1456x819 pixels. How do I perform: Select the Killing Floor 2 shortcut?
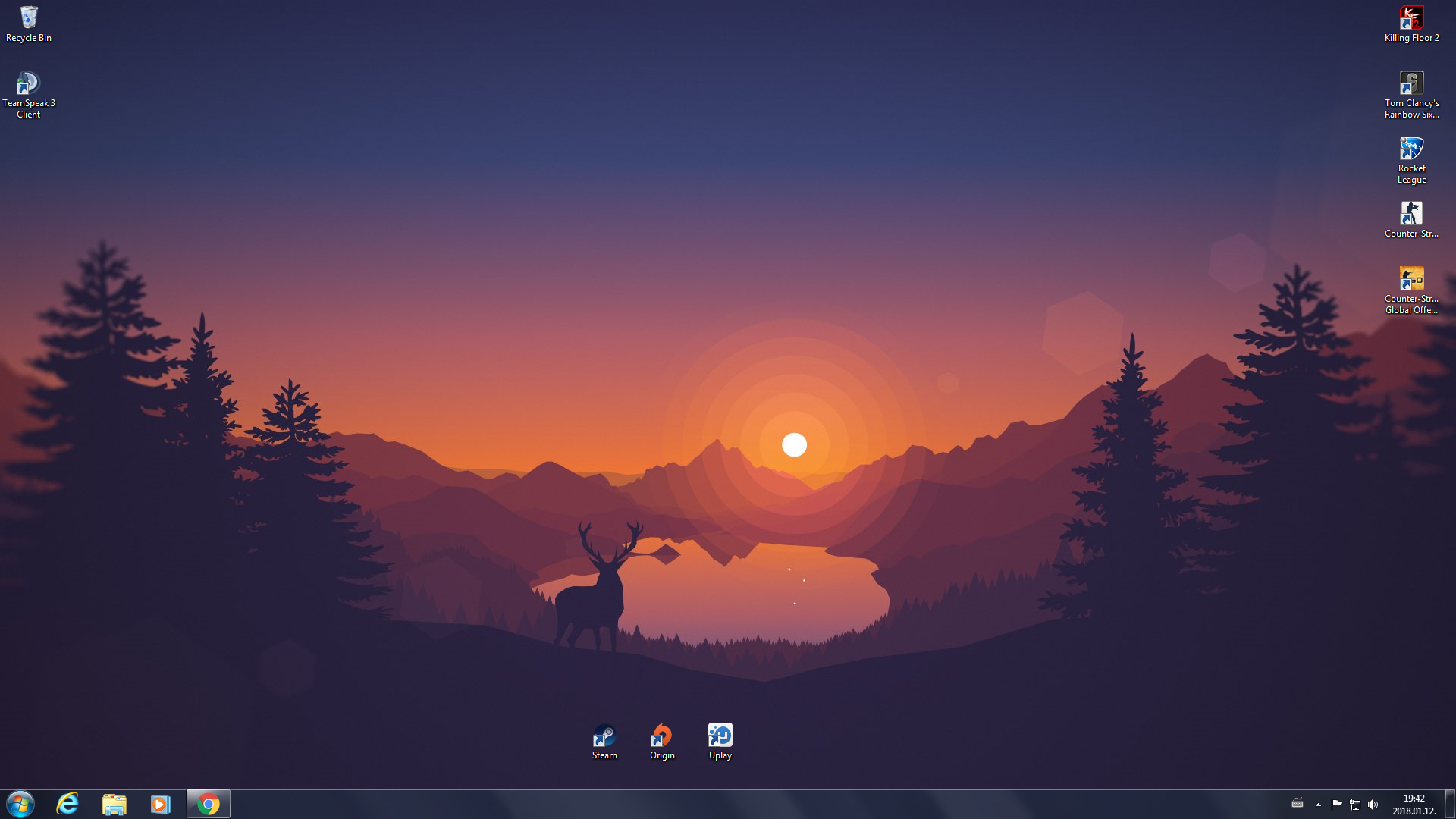tap(1411, 24)
